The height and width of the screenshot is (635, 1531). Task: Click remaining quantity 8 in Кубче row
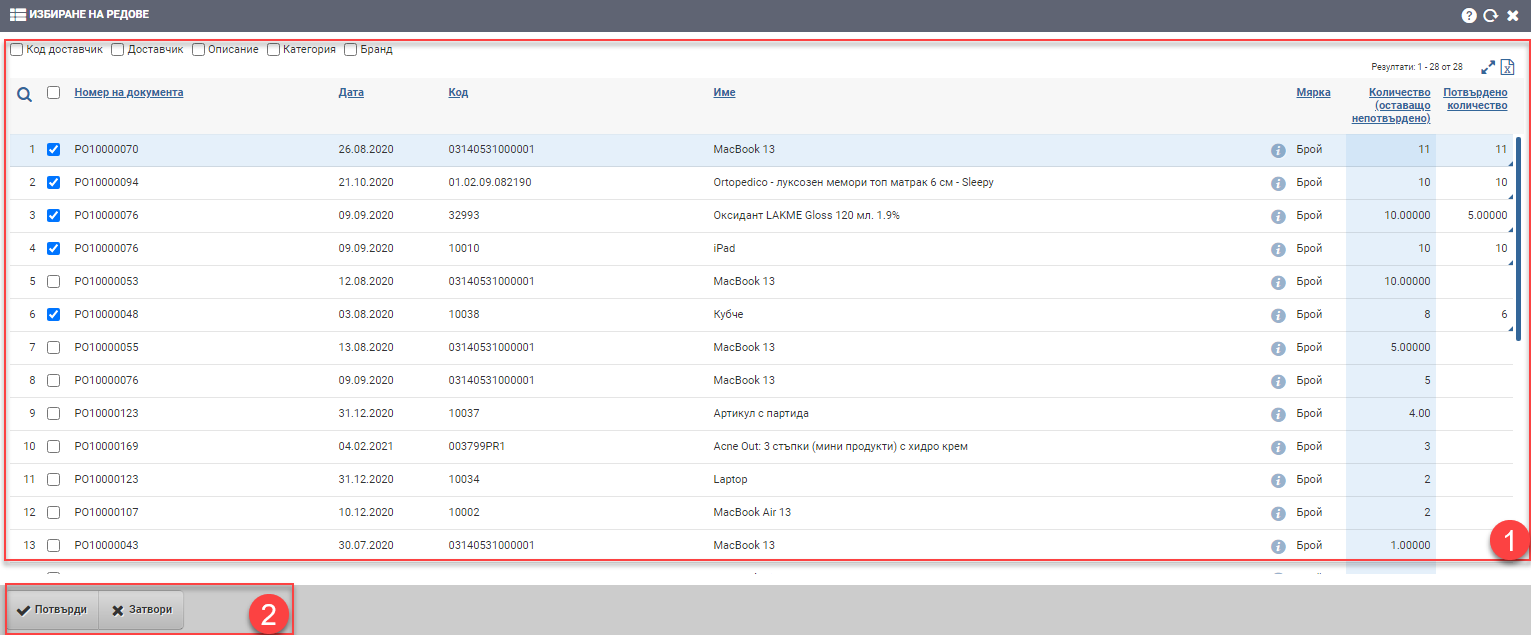[x=1427, y=314]
